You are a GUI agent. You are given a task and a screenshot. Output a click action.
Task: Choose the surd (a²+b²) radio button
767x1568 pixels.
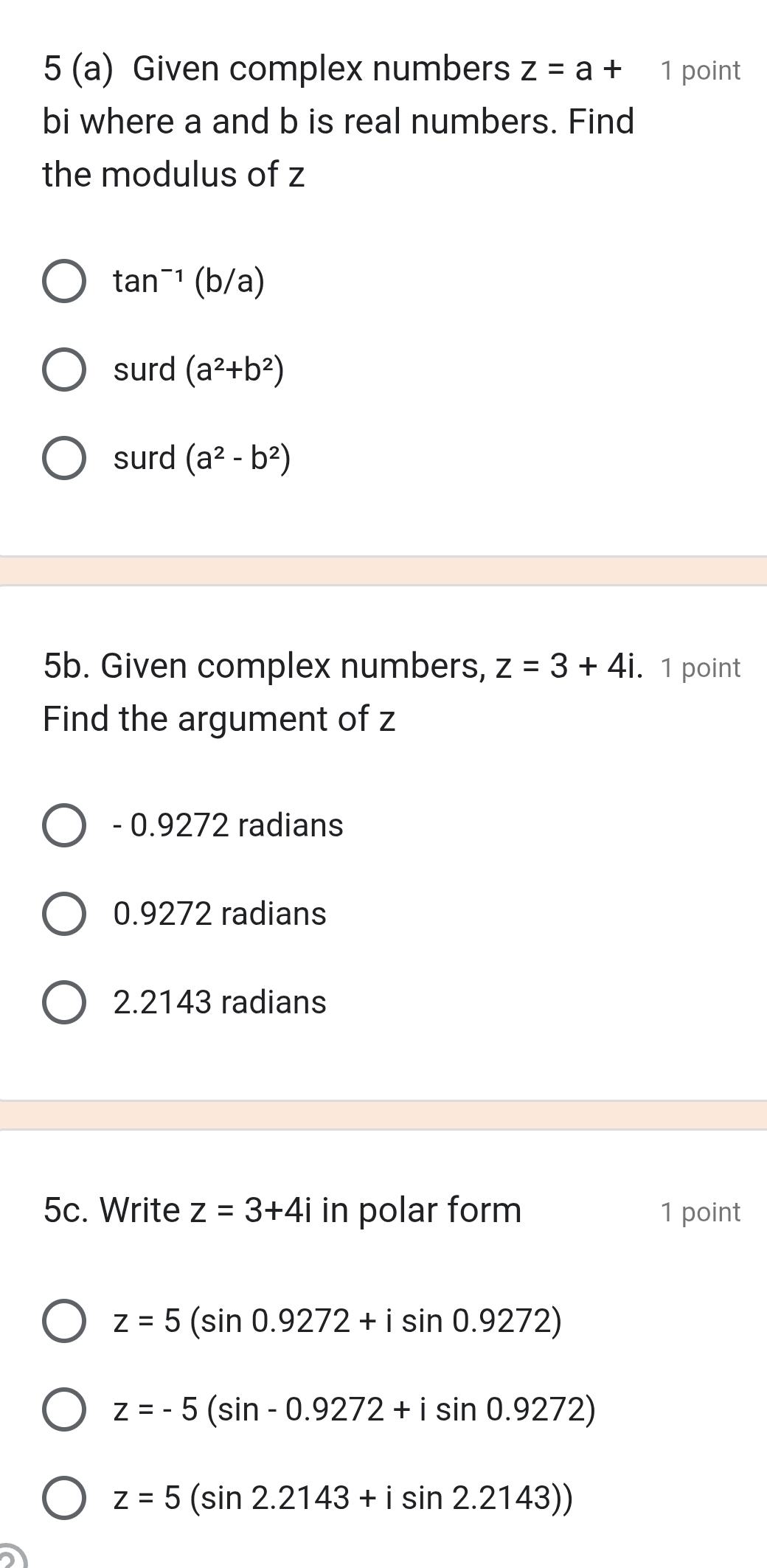64,370
